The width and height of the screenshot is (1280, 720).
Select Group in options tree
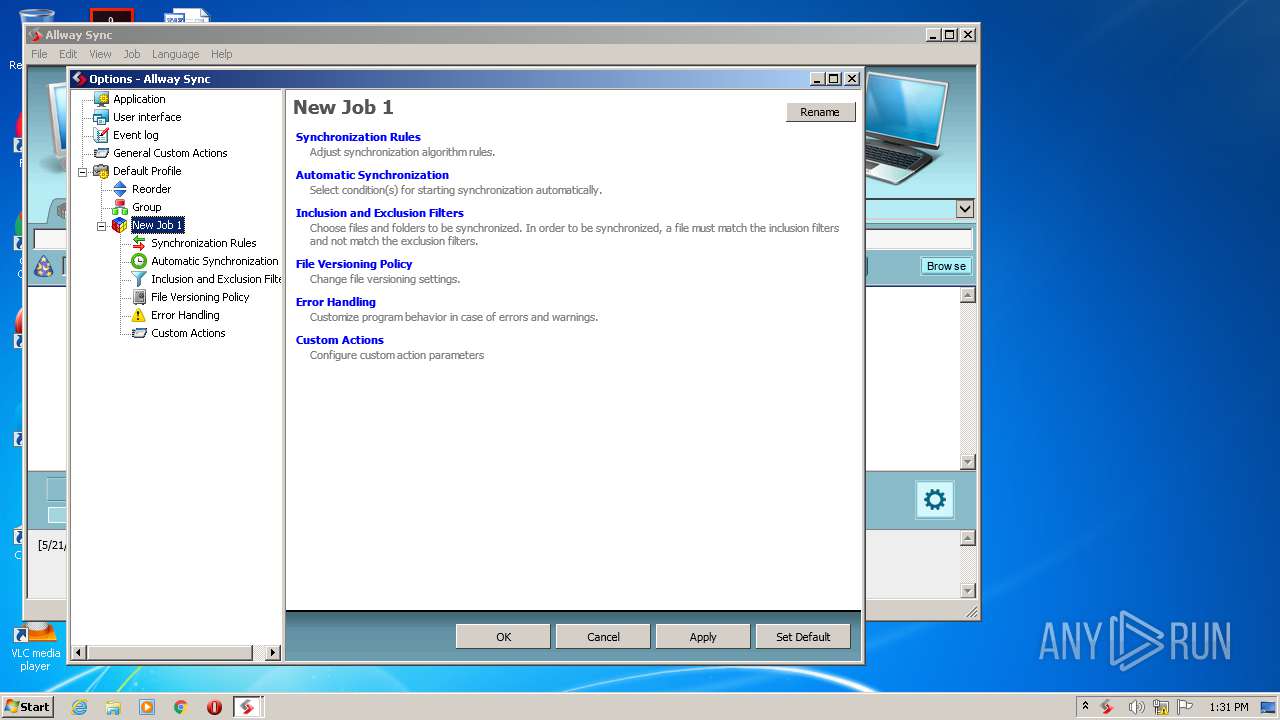[147, 207]
